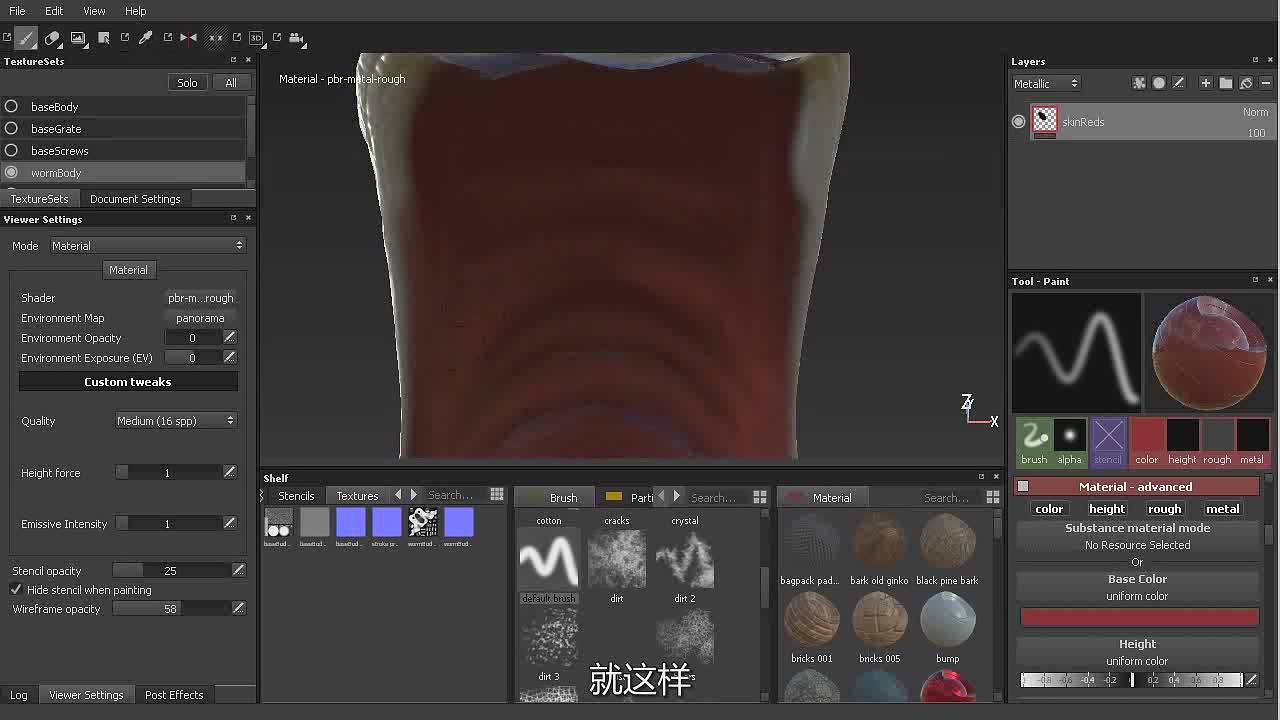Create a folder in Layers panel
1280x720 pixels.
[1226, 83]
